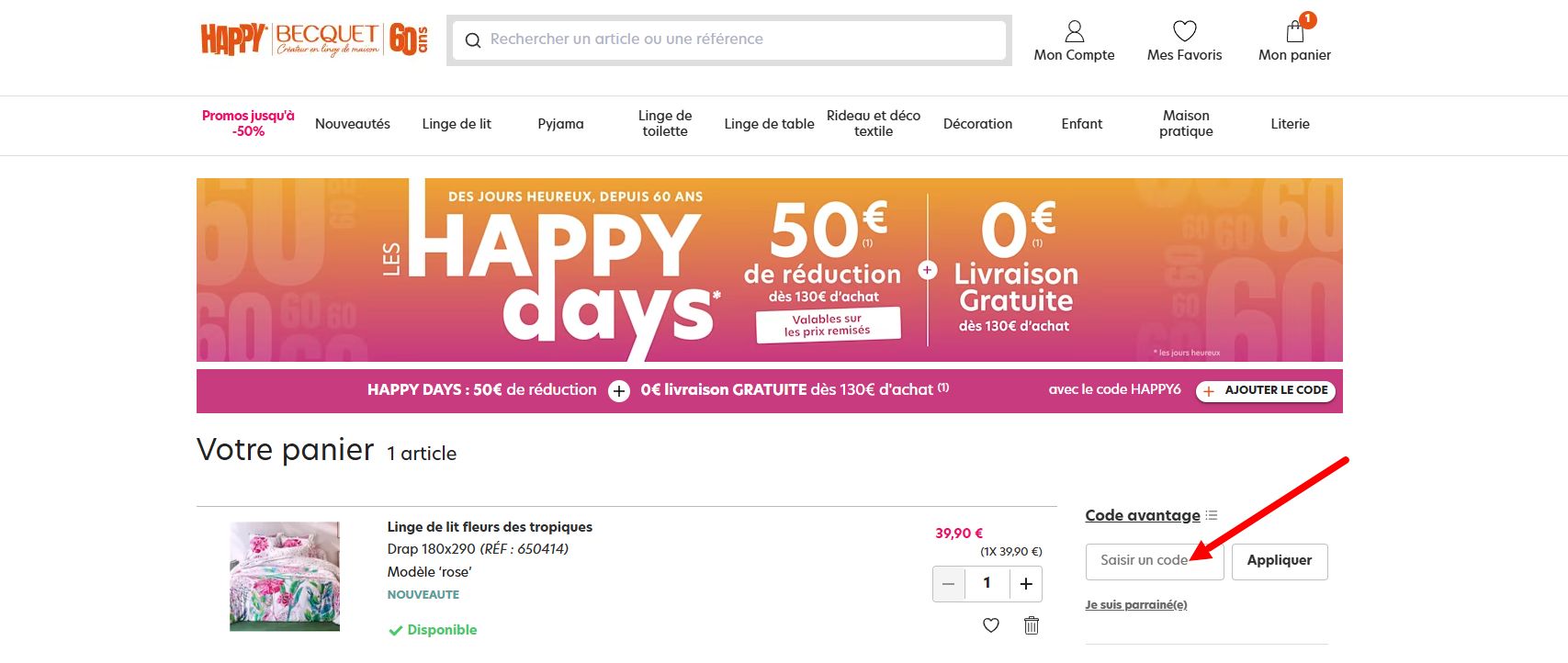Viewport: 1568px width, 663px height.
Task: Click the search magnifier icon
Action: tap(473, 39)
